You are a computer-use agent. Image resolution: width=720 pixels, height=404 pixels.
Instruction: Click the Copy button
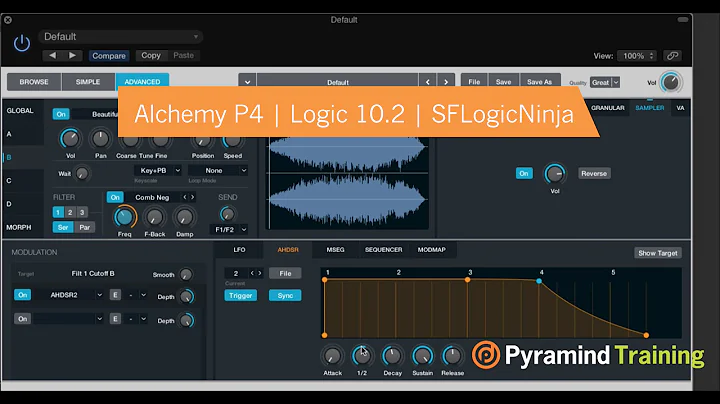[151, 56]
